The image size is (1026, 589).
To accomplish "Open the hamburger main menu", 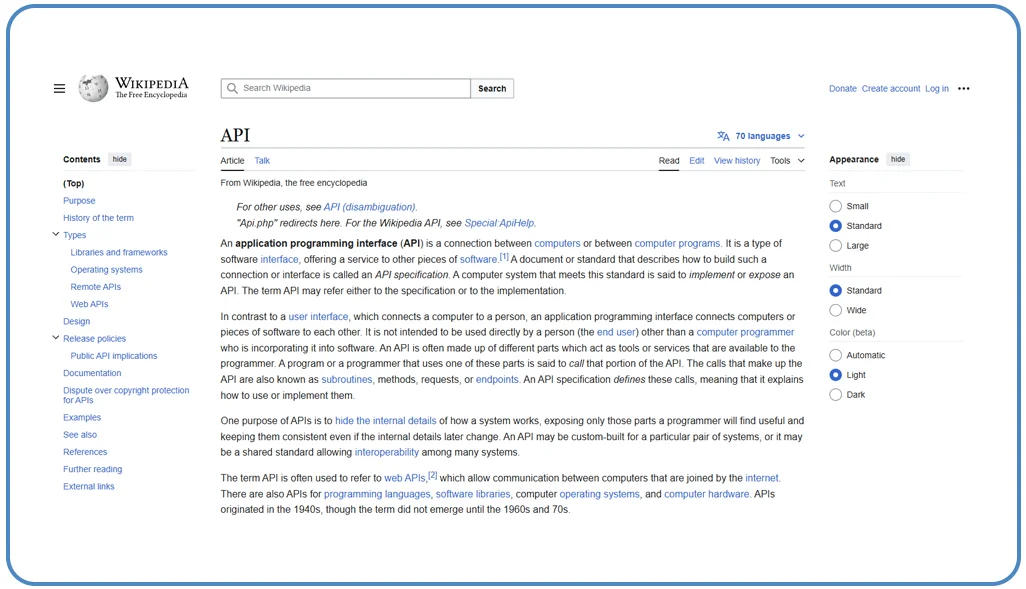I will tap(59, 88).
